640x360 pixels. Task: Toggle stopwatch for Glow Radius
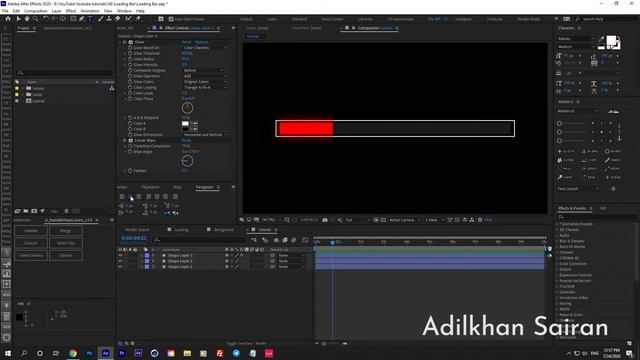click(130, 59)
